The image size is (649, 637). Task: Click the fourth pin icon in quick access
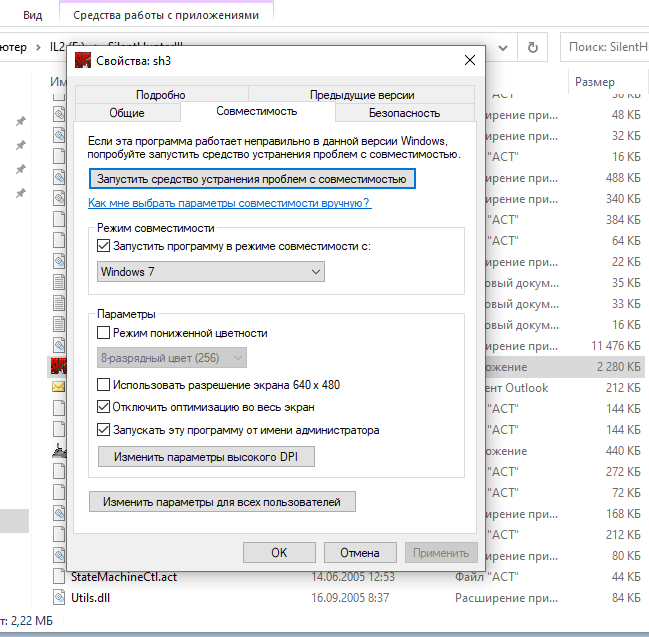[20, 193]
